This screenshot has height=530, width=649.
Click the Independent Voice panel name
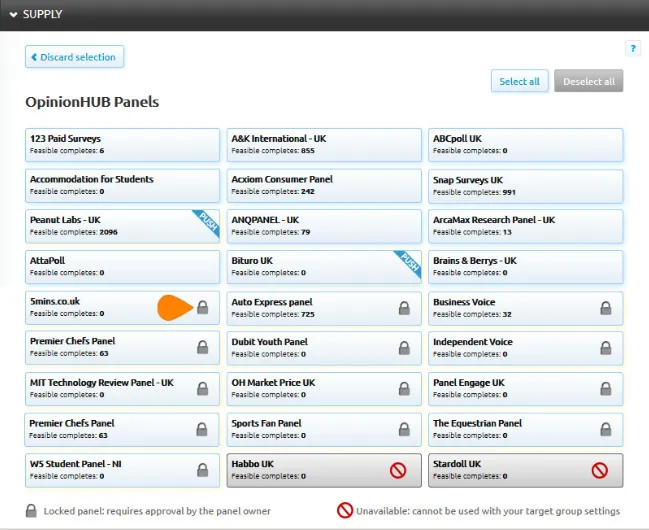[x=473, y=342]
